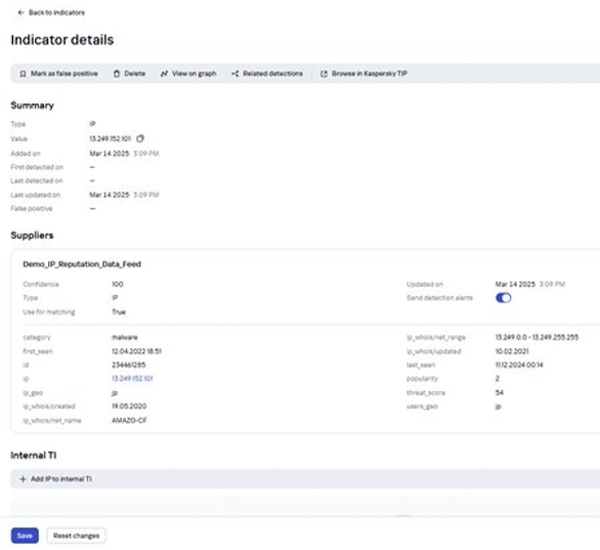Select the ip_whois/created value 19.05.2020
600x550 pixels.
click(x=129, y=406)
